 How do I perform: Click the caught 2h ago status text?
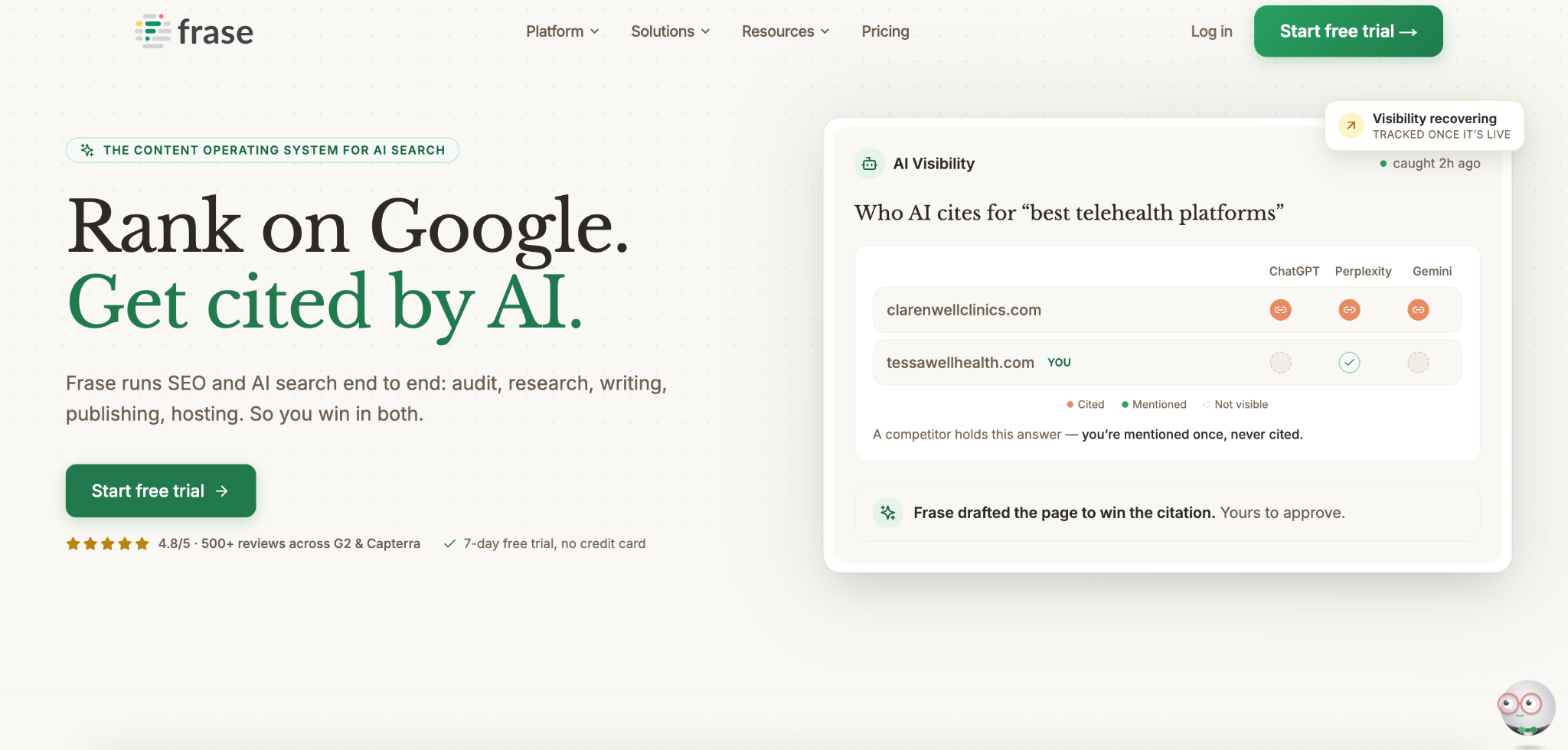click(x=1436, y=164)
